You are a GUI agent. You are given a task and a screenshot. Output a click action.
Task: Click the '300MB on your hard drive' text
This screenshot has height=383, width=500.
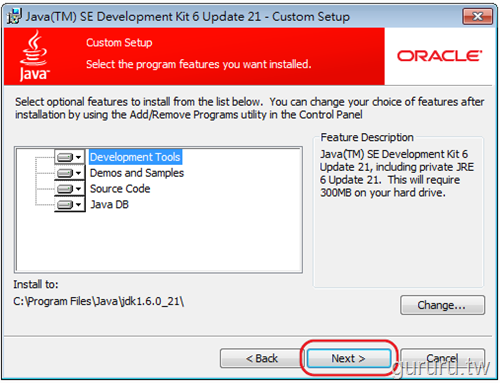click(383, 193)
